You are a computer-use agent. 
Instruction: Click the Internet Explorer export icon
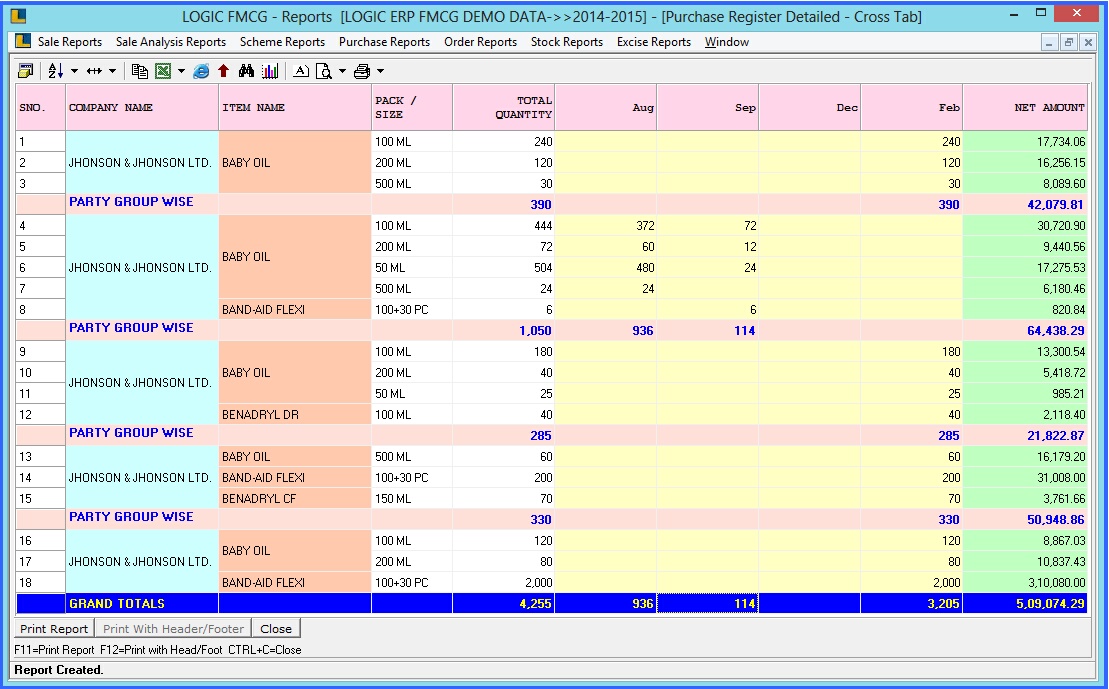click(x=202, y=71)
